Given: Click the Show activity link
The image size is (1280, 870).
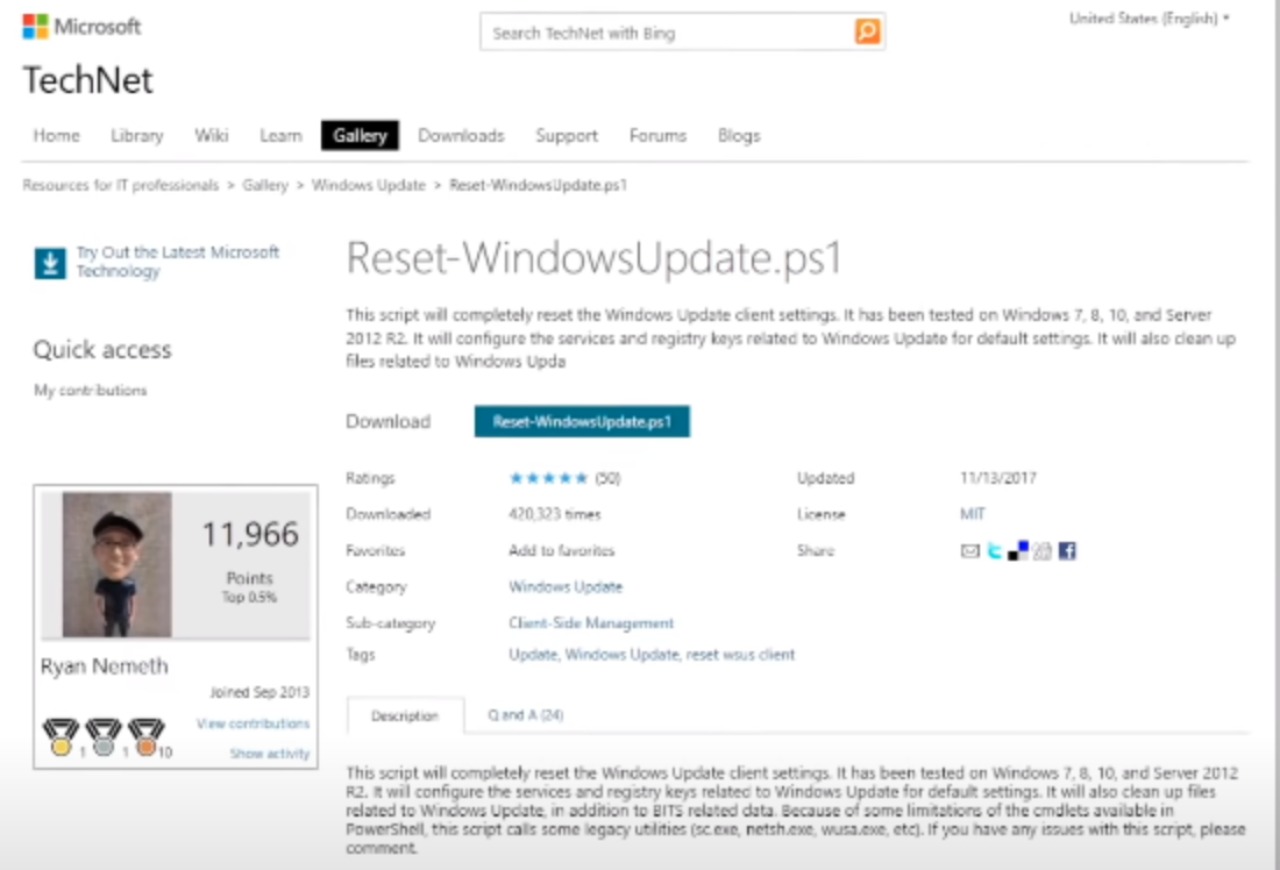Looking at the screenshot, I should 270,753.
